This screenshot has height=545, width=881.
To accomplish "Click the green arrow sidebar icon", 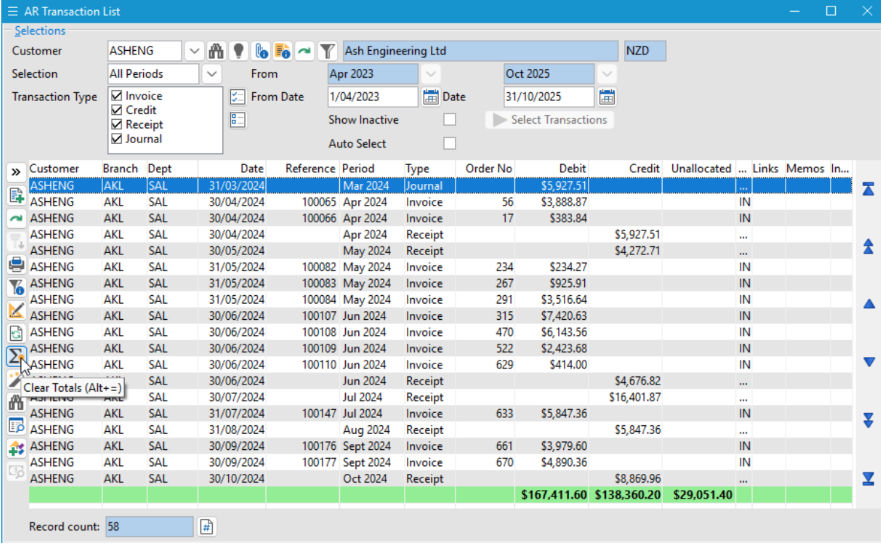I will pyautogui.click(x=16, y=219).
